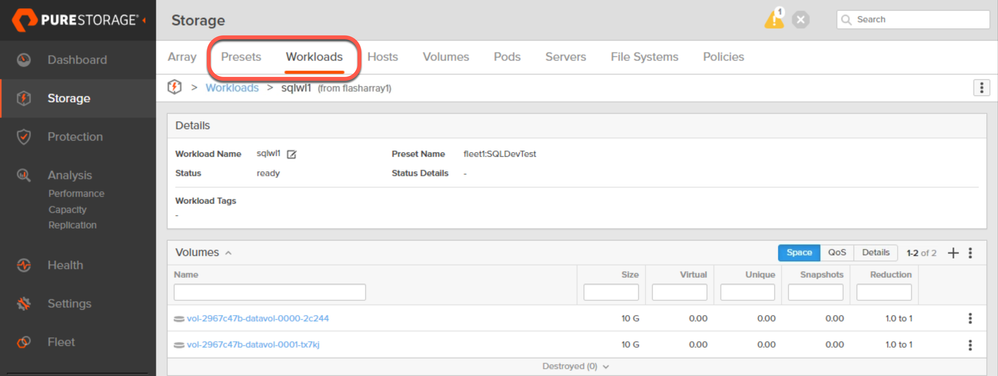Switch volume view to Space

click(799, 253)
